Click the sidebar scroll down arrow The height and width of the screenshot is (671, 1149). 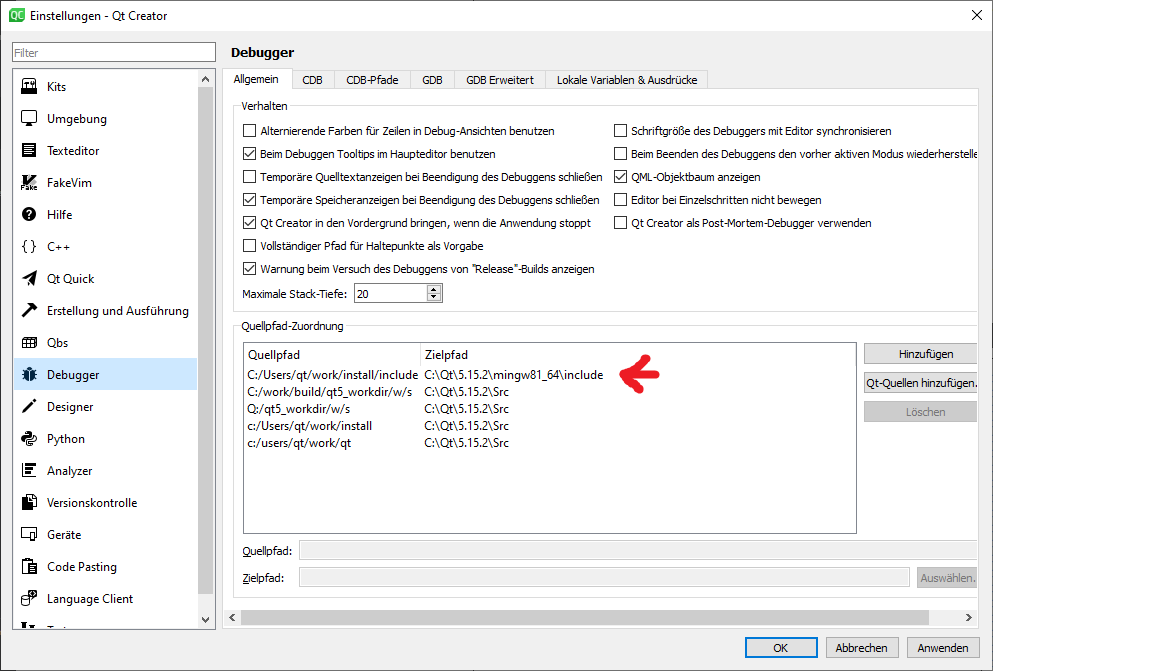click(x=205, y=620)
